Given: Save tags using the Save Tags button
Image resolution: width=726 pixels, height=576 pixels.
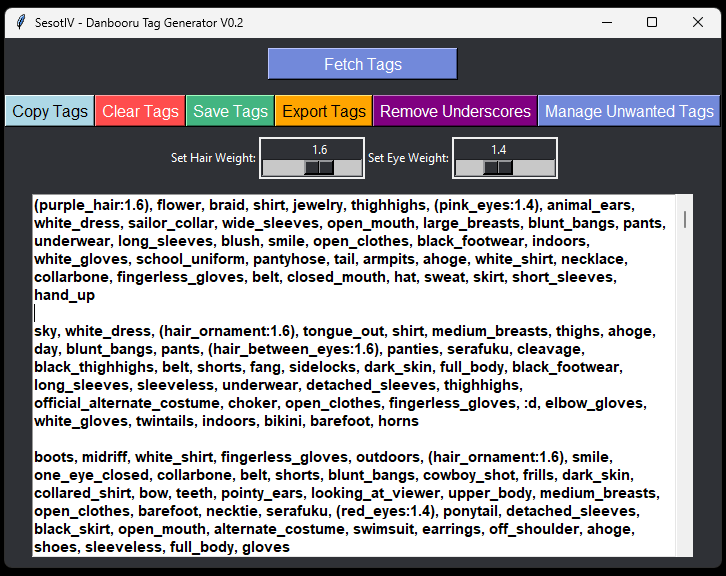Looking at the screenshot, I should click(230, 111).
